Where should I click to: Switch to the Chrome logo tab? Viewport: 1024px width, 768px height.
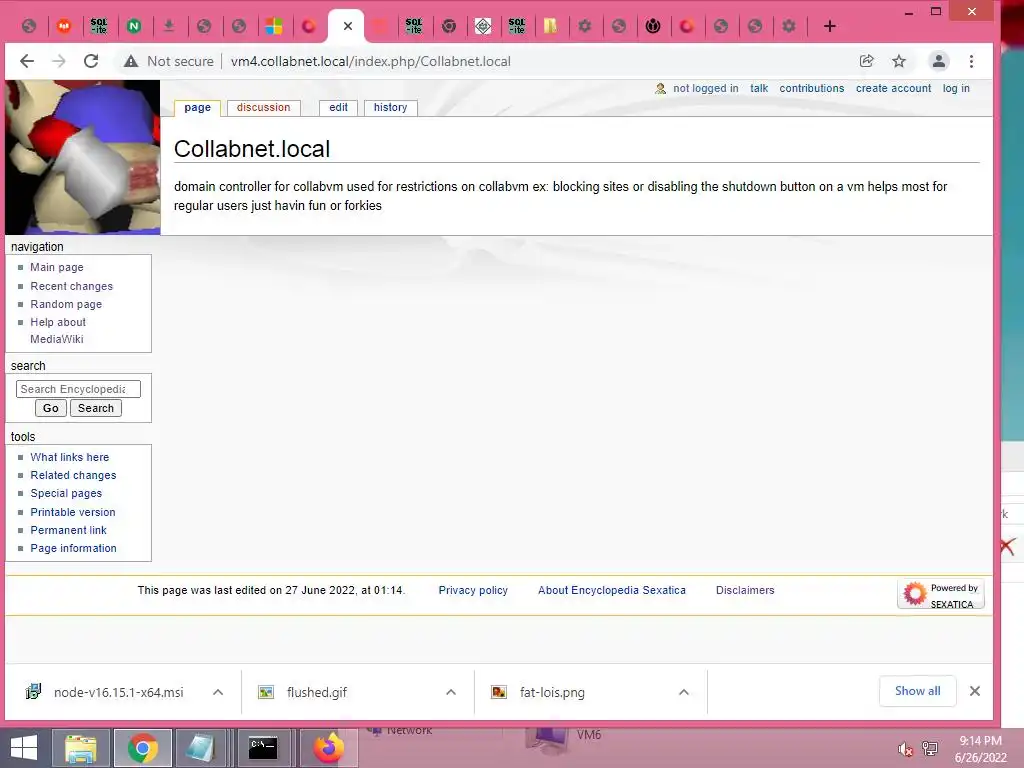449,26
